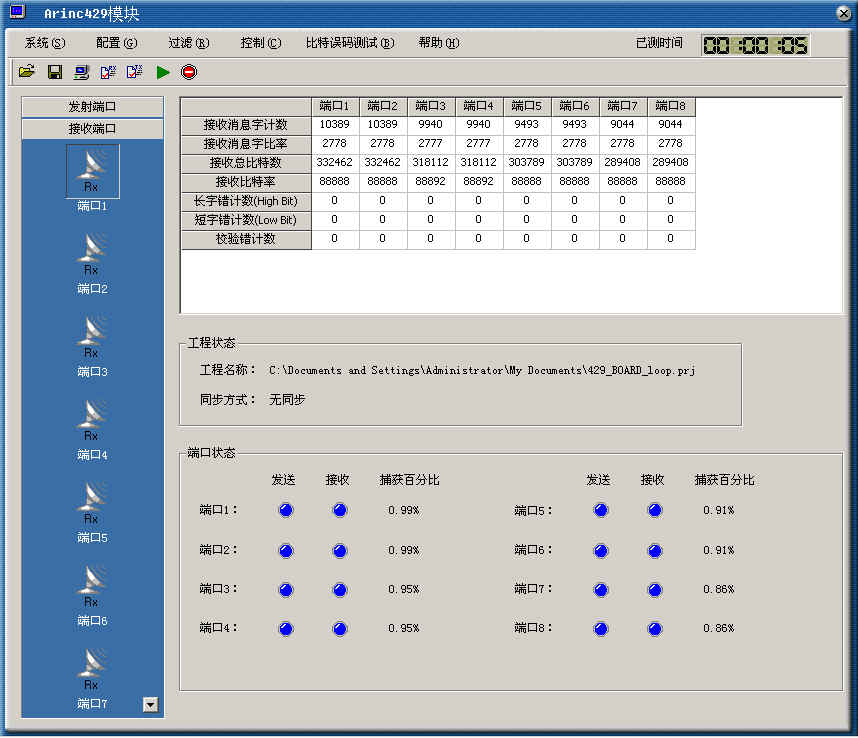The height and width of the screenshot is (738, 858).
Task: Click the 端口6 接收 status LED
Action: (x=655, y=550)
